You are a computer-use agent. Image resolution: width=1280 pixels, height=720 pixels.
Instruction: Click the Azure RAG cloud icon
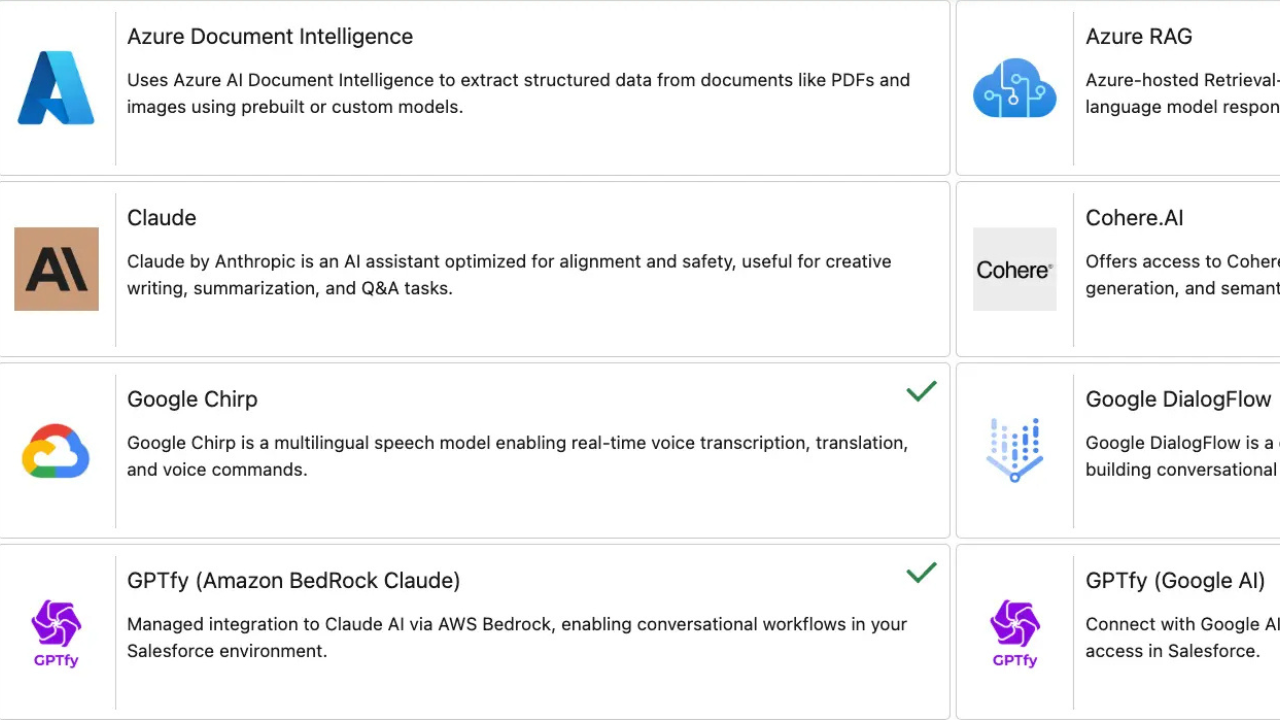tap(1014, 88)
